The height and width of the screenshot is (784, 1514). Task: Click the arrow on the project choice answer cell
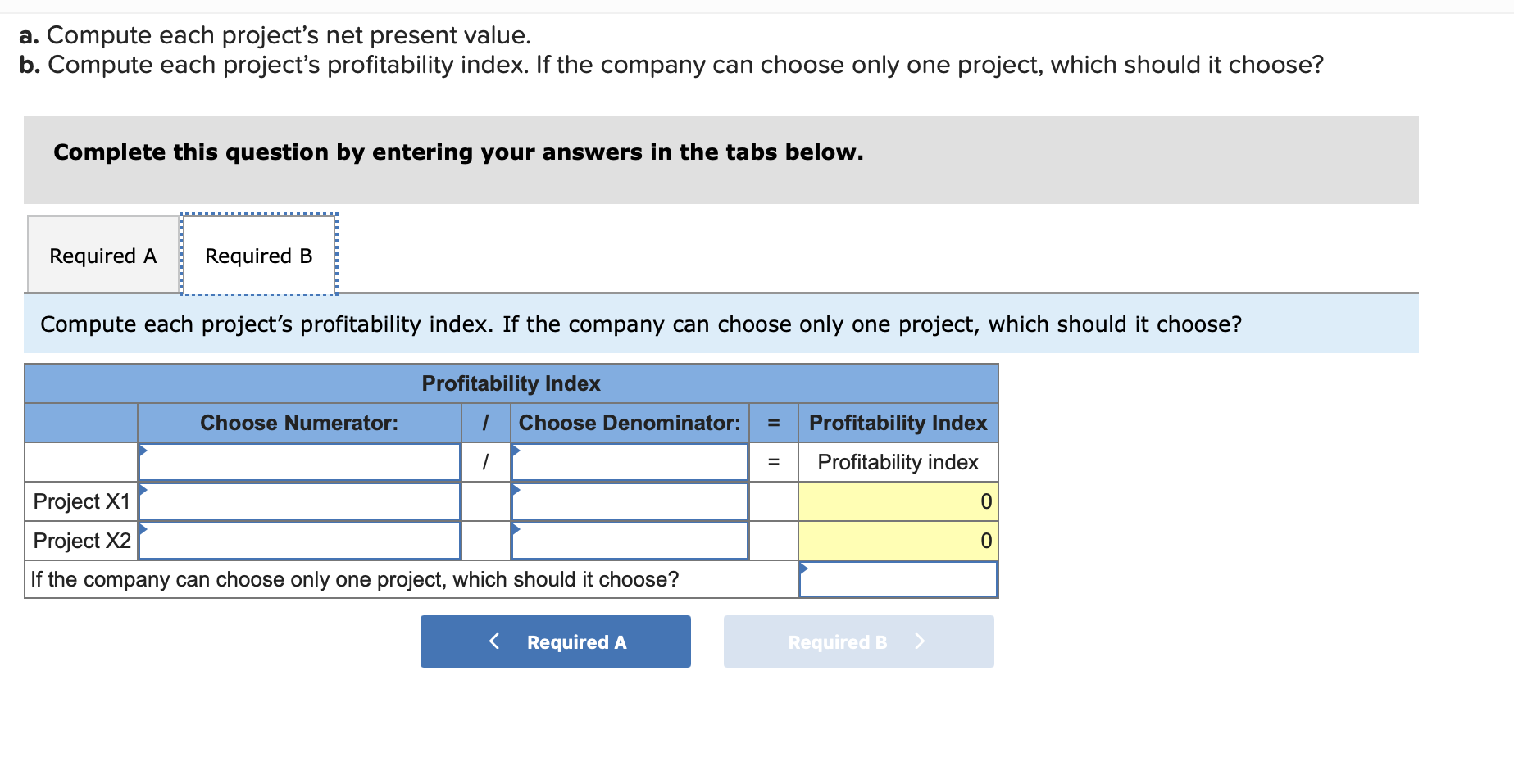pyautogui.click(x=806, y=567)
